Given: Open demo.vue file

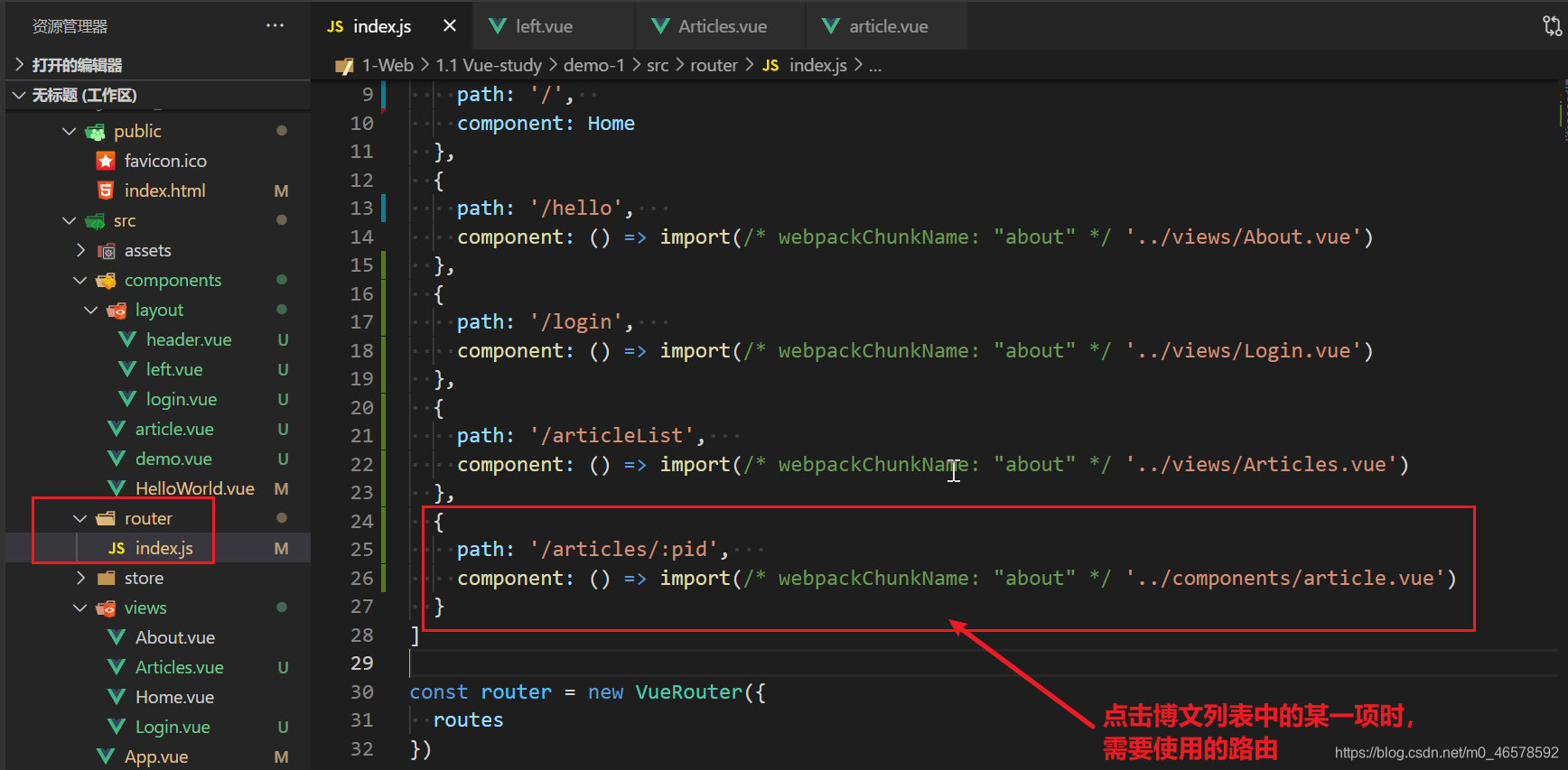Looking at the screenshot, I should 173,459.
